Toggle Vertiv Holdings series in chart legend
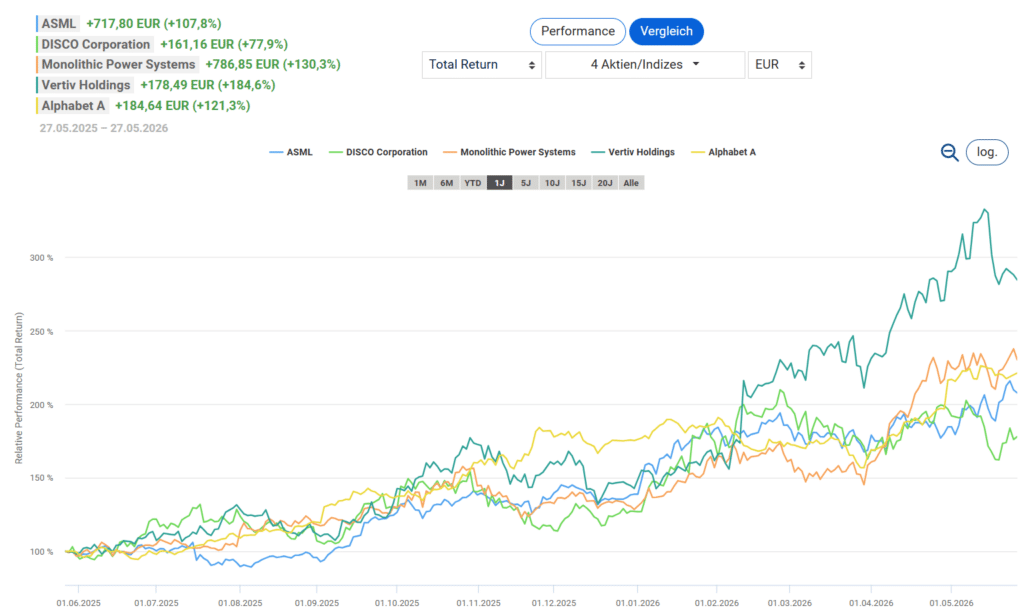Viewport: 1024px width, 612px height. (x=633, y=152)
